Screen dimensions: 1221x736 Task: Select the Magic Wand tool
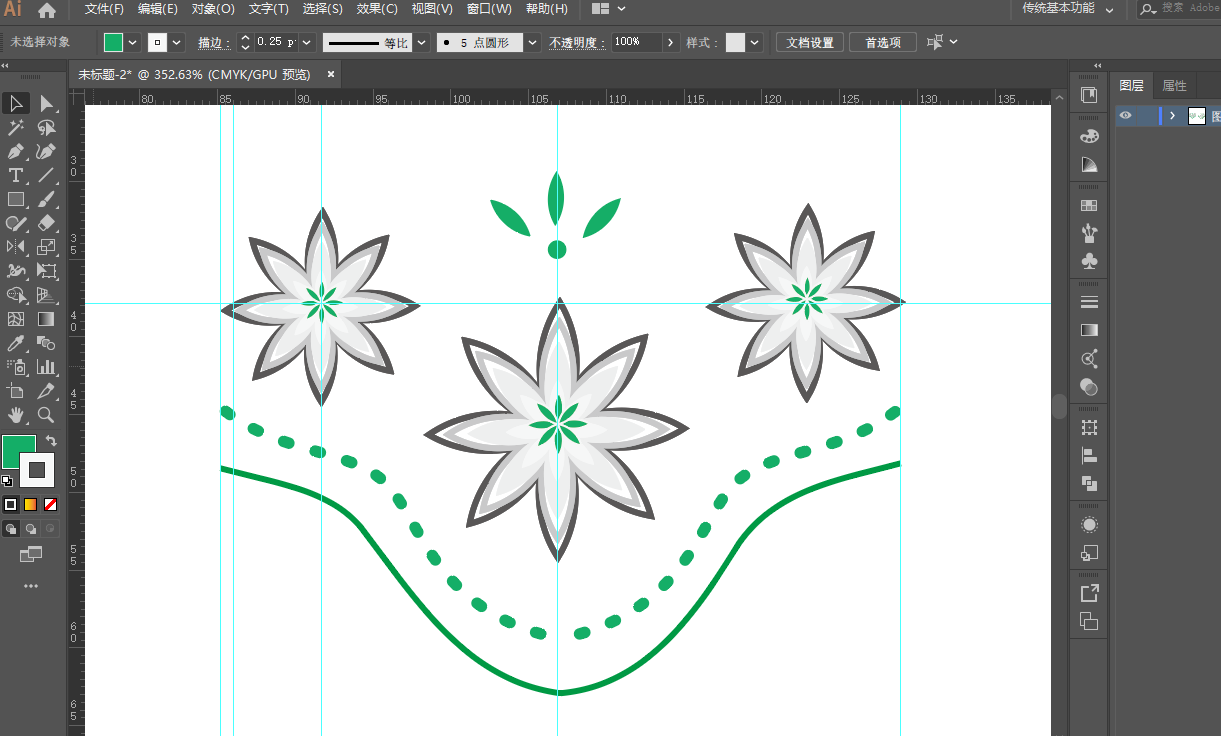coord(16,128)
